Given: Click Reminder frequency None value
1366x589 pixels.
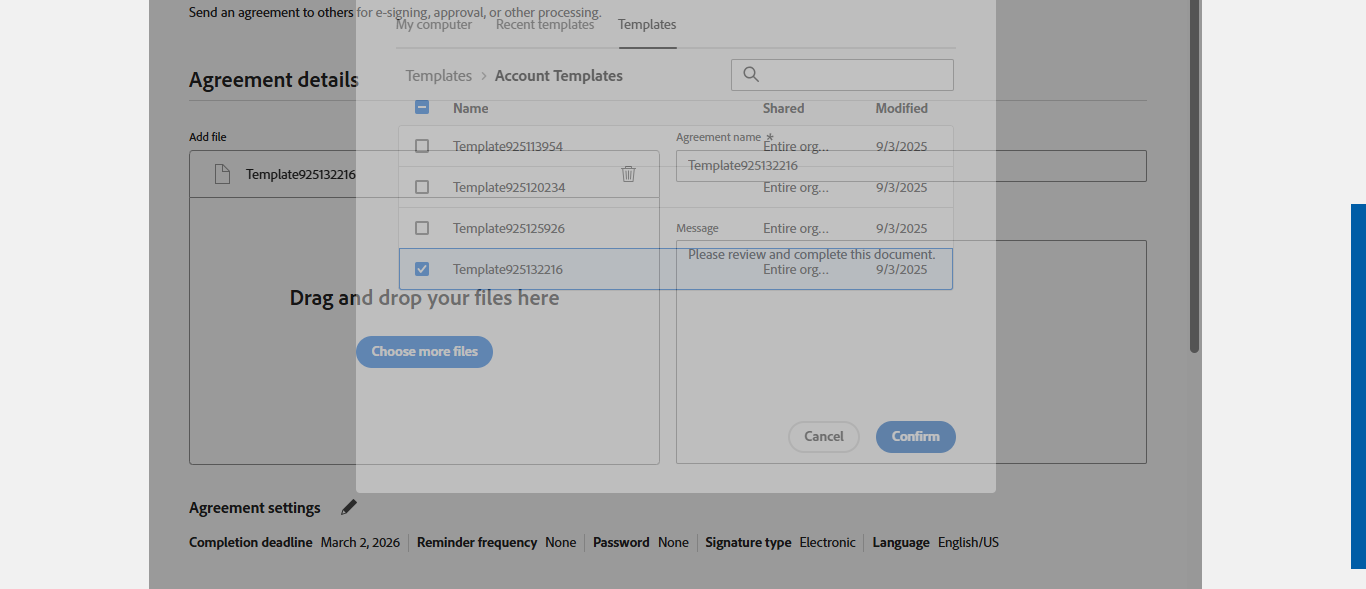Looking at the screenshot, I should pyautogui.click(x=561, y=542).
